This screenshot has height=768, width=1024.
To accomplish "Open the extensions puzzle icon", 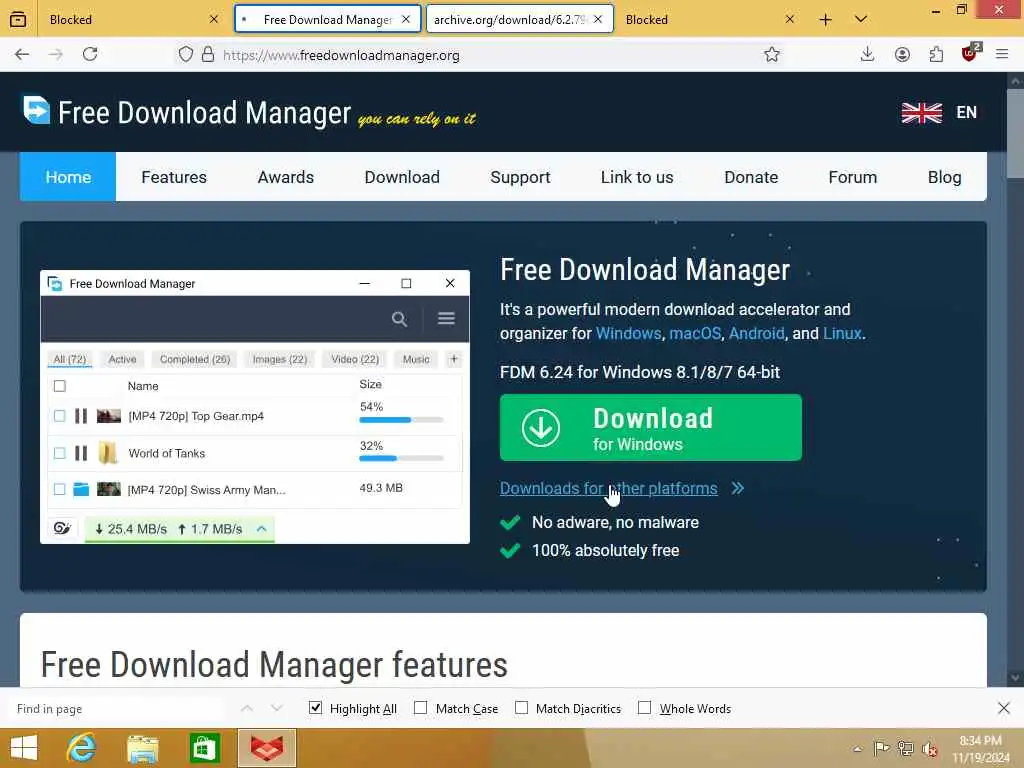I will (936, 55).
